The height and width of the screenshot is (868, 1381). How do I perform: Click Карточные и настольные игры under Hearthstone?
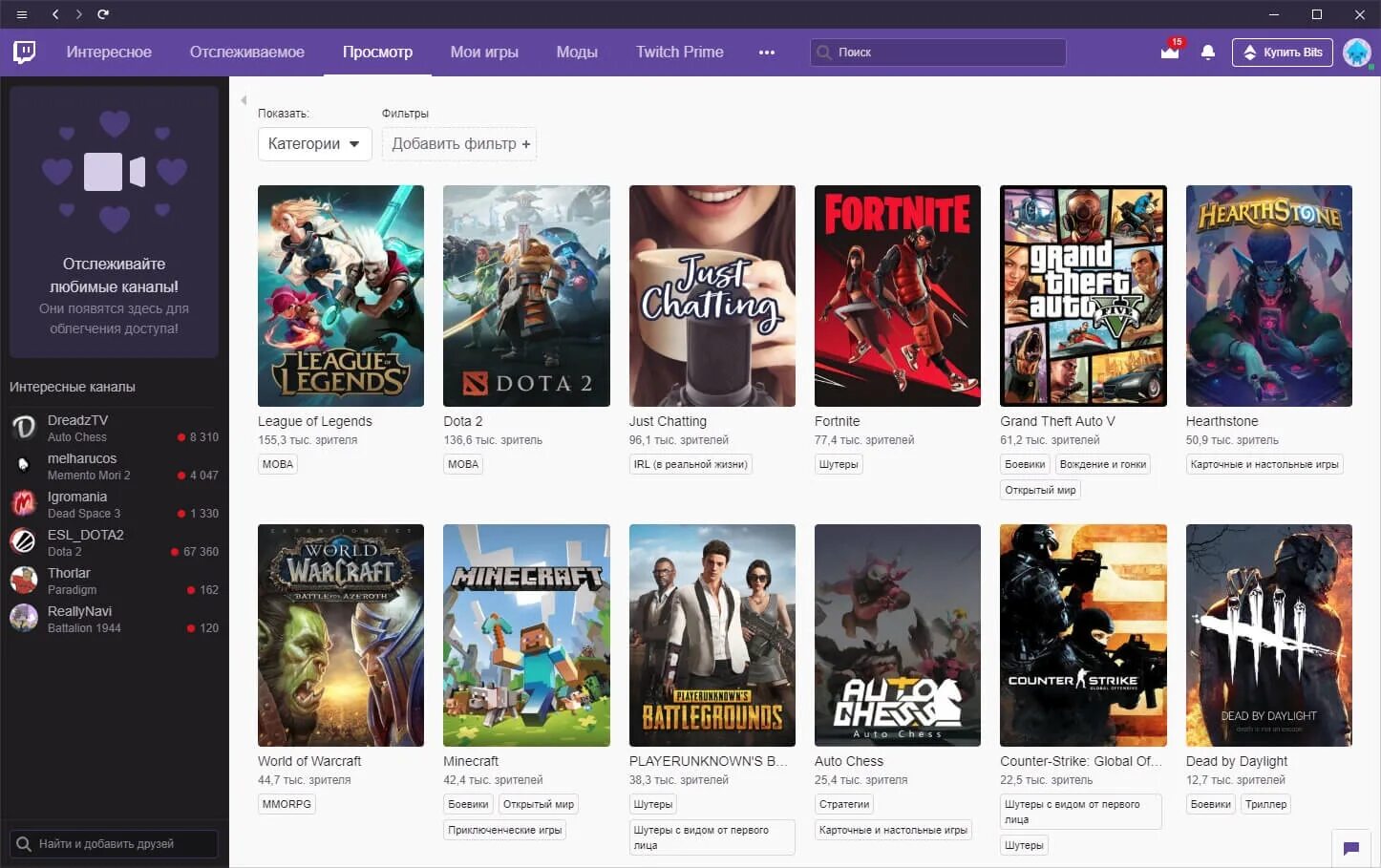[1264, 464]
